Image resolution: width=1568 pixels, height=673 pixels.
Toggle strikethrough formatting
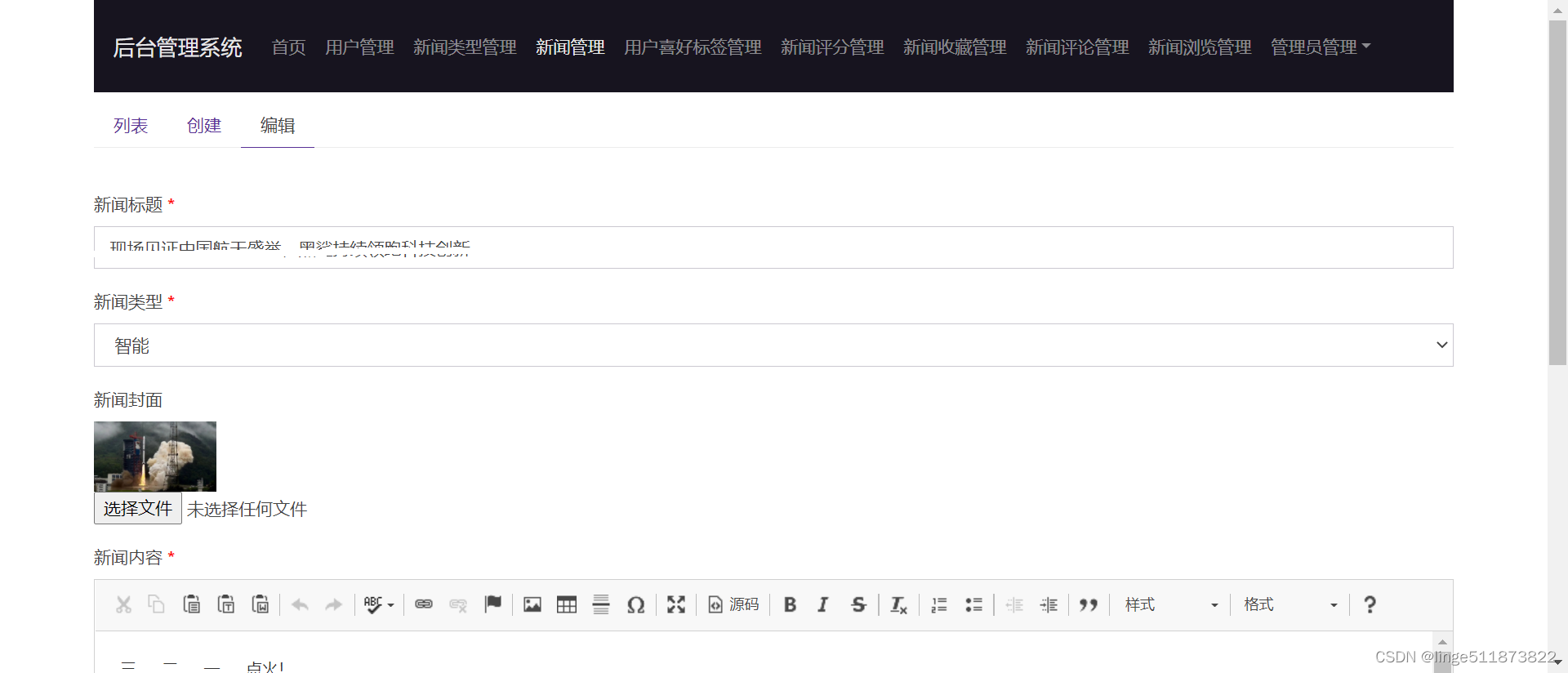click(858, 604)
